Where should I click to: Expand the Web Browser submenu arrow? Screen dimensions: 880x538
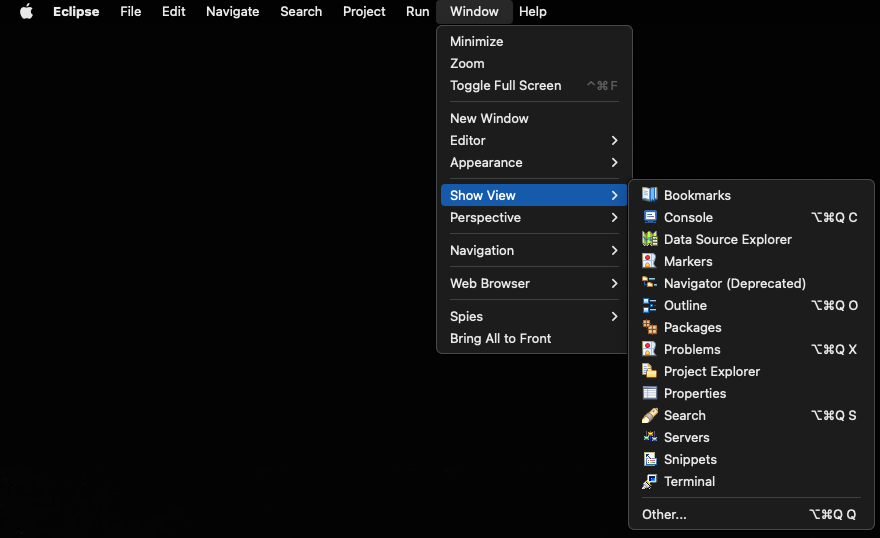click(614, 283)
